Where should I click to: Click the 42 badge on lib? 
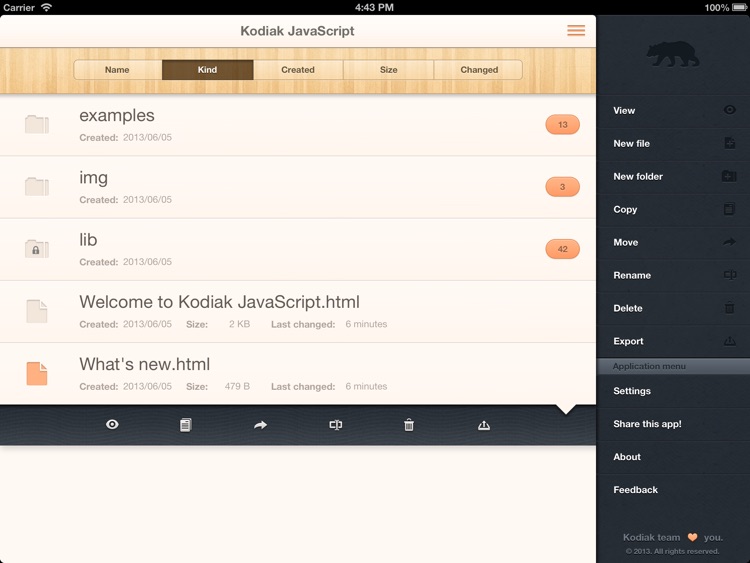[562, 249]
